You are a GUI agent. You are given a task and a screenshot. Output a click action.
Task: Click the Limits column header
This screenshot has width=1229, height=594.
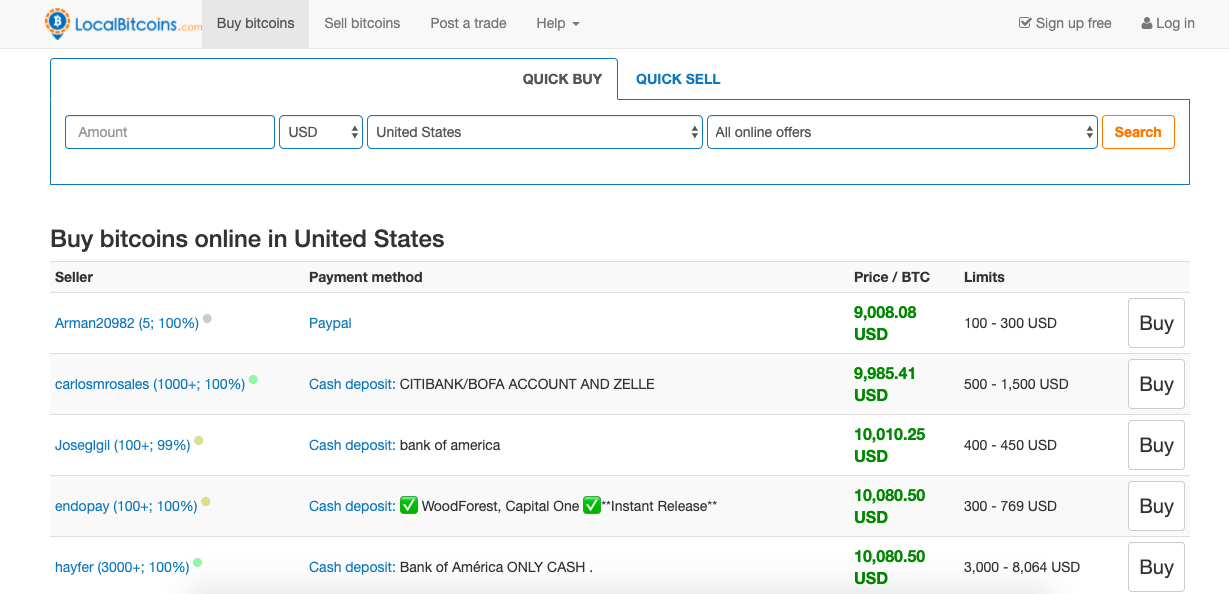[x=984, y=277]
